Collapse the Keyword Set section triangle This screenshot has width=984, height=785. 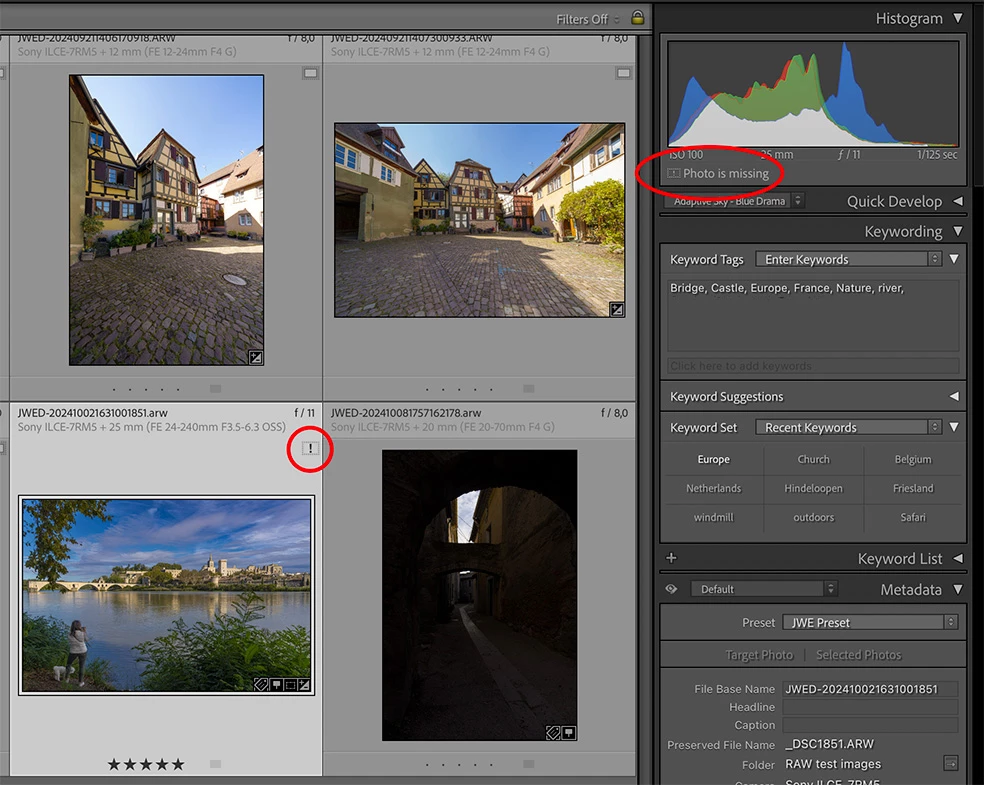(954, 427)
